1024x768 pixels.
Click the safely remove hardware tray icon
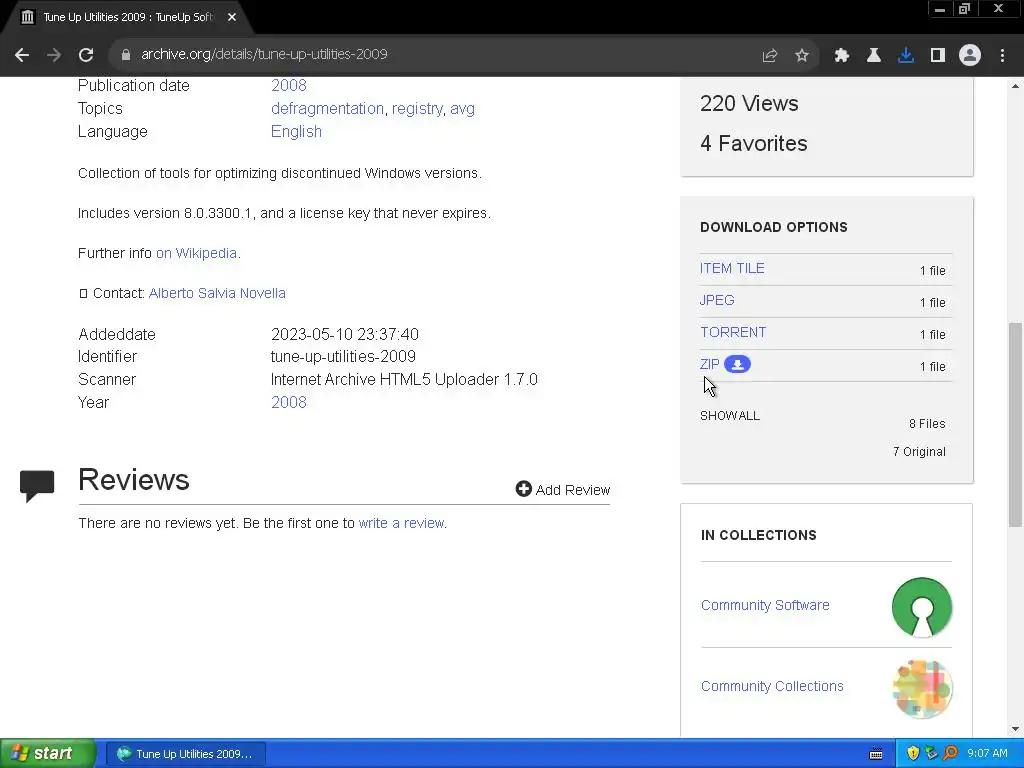[x=931, y=754]
